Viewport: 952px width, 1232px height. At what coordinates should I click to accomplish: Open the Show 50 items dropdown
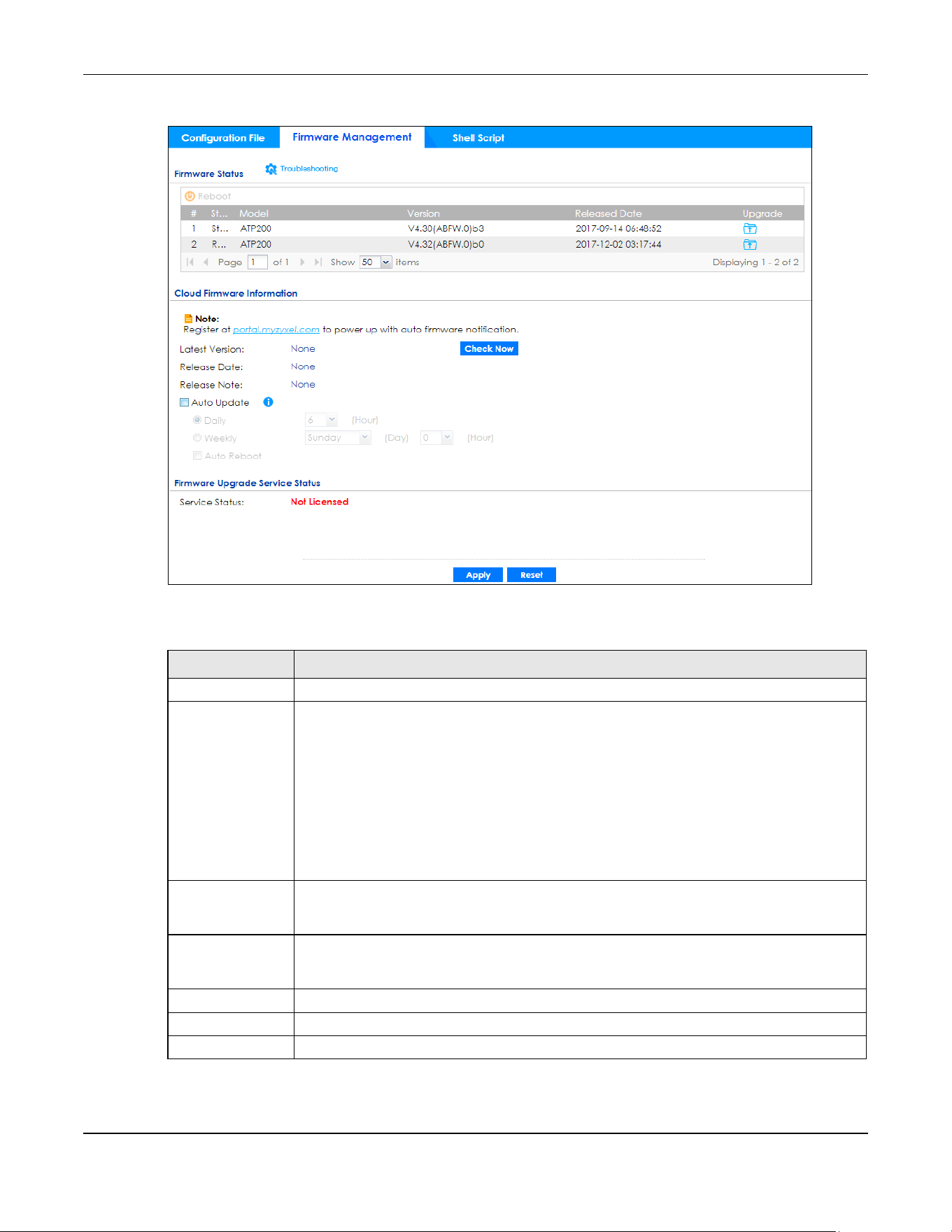tap(376, 262)
